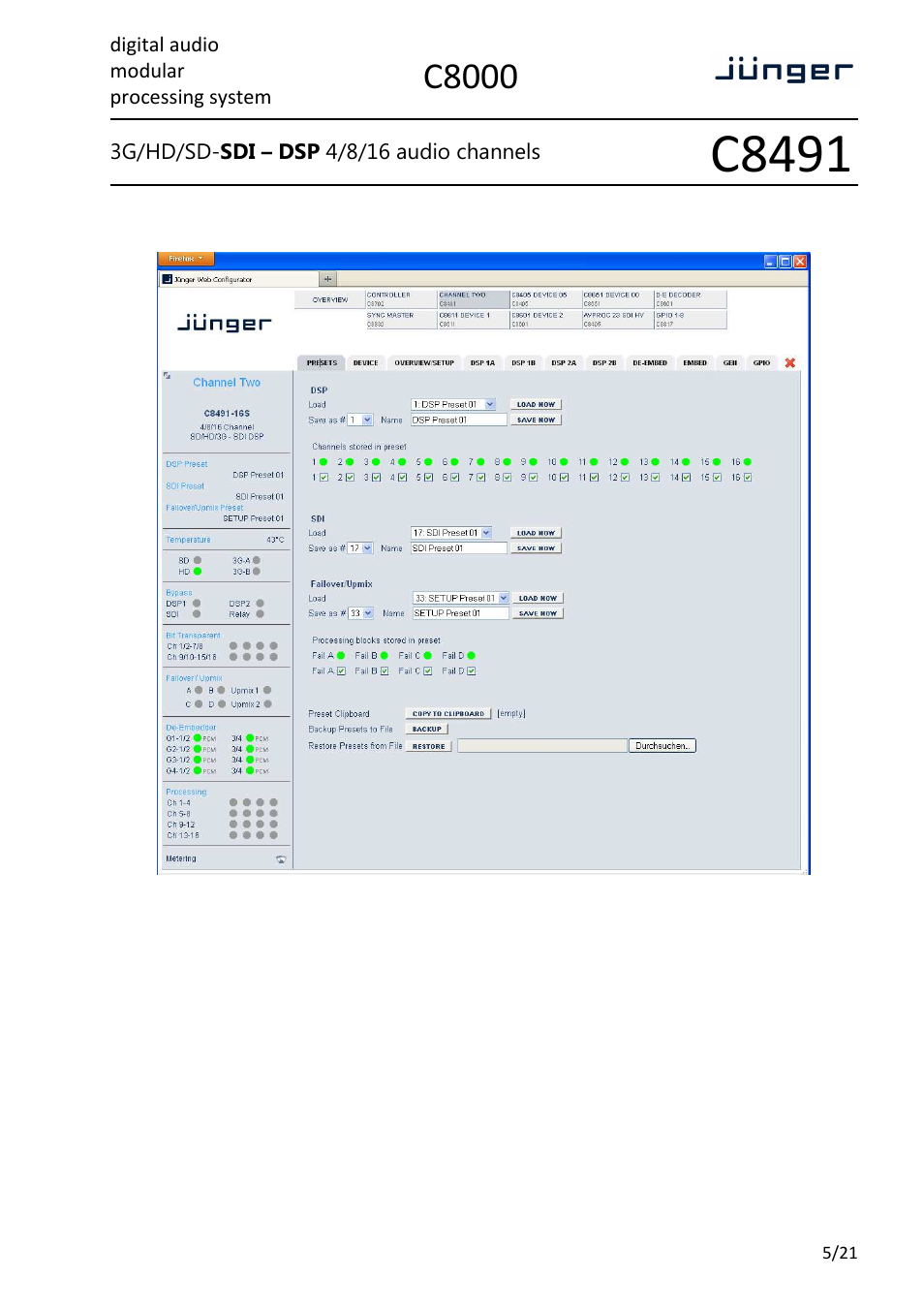Click the grey DSP1 bypass LED
Image resolution: width=924 pixels, height=1309 pixels.
[x=197, y=604]
